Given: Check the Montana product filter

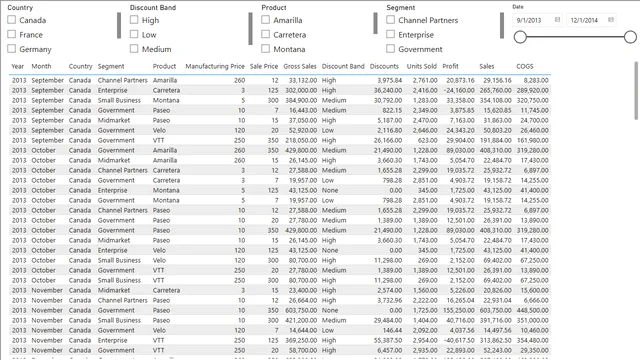Looking at the screenshot, I should (265, 49).
